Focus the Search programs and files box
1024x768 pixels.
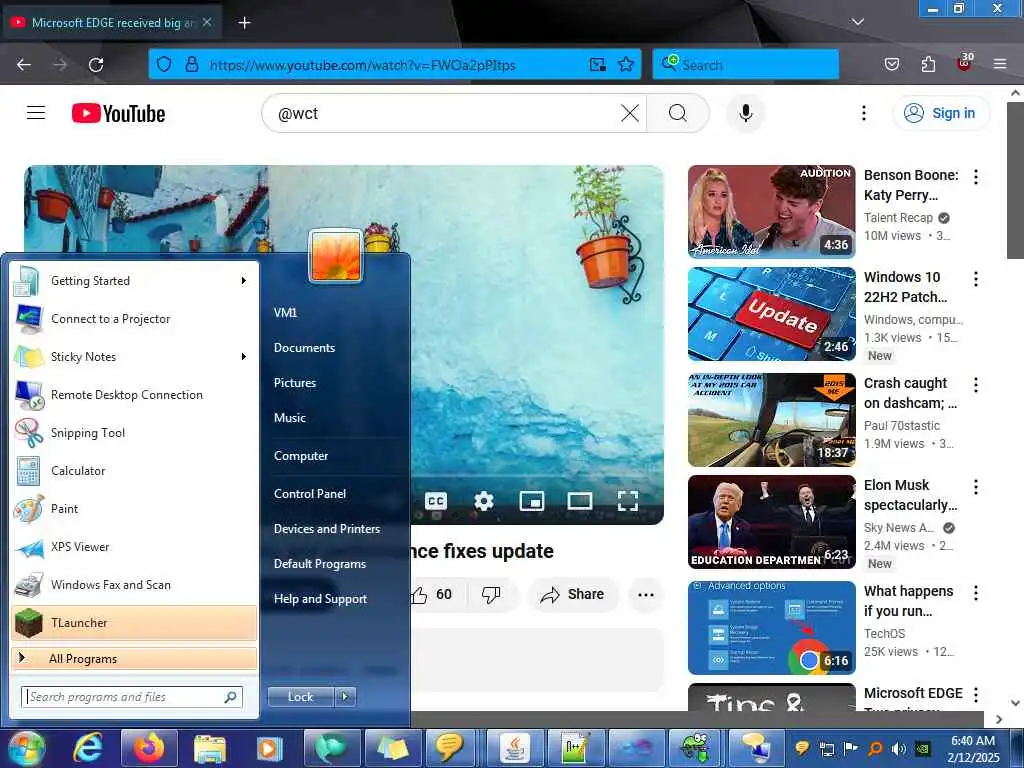(132, 697)
